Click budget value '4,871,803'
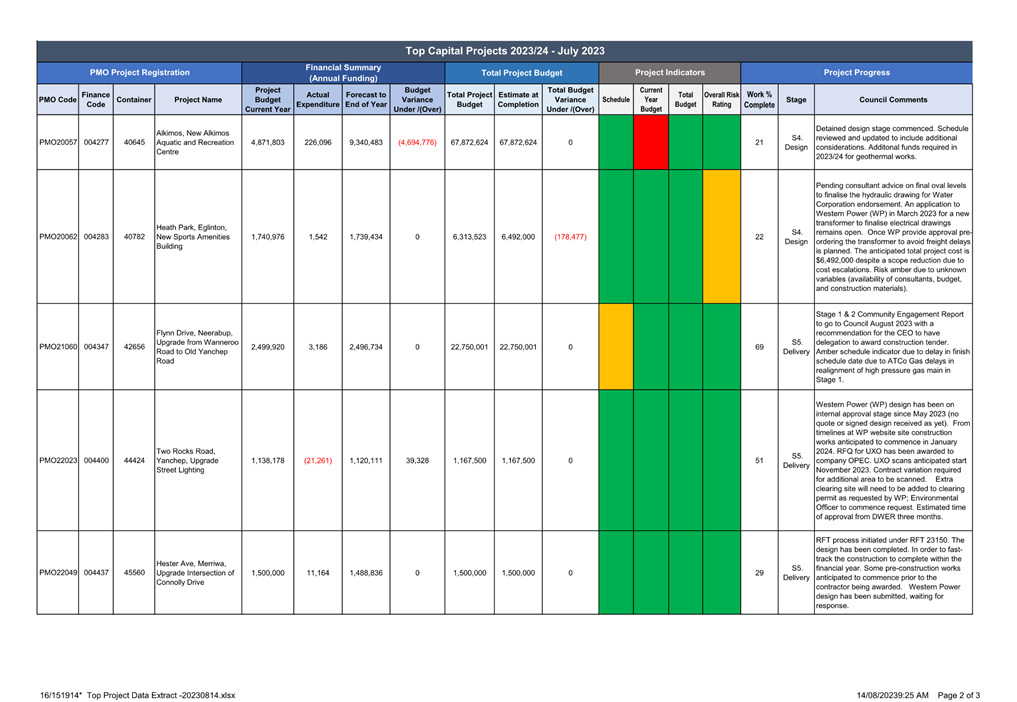Viewport: 1017px width, 702px height. pyautogui.click(x=267, y=142)
